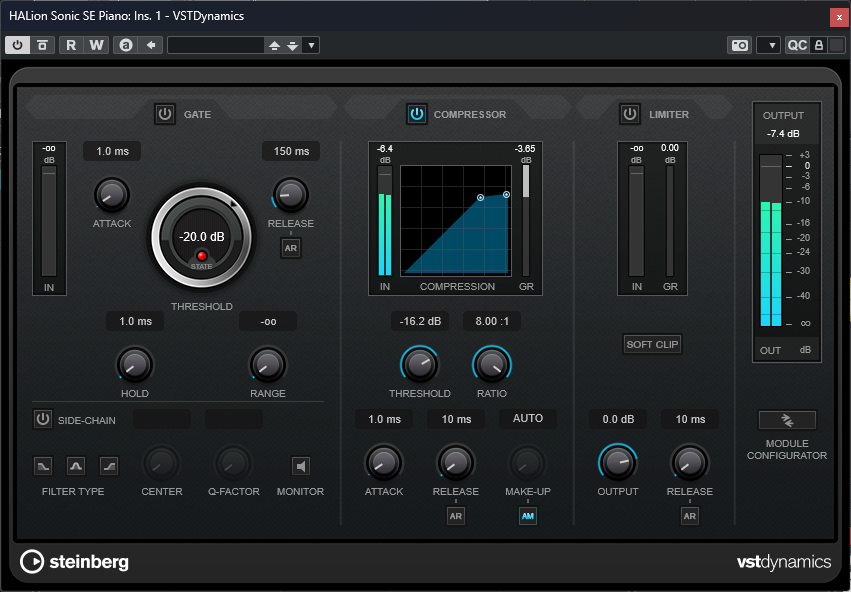Close the VSTDynamics plug-in window
The width and height of the screenshot is (851, 592).
coord(840,17)
